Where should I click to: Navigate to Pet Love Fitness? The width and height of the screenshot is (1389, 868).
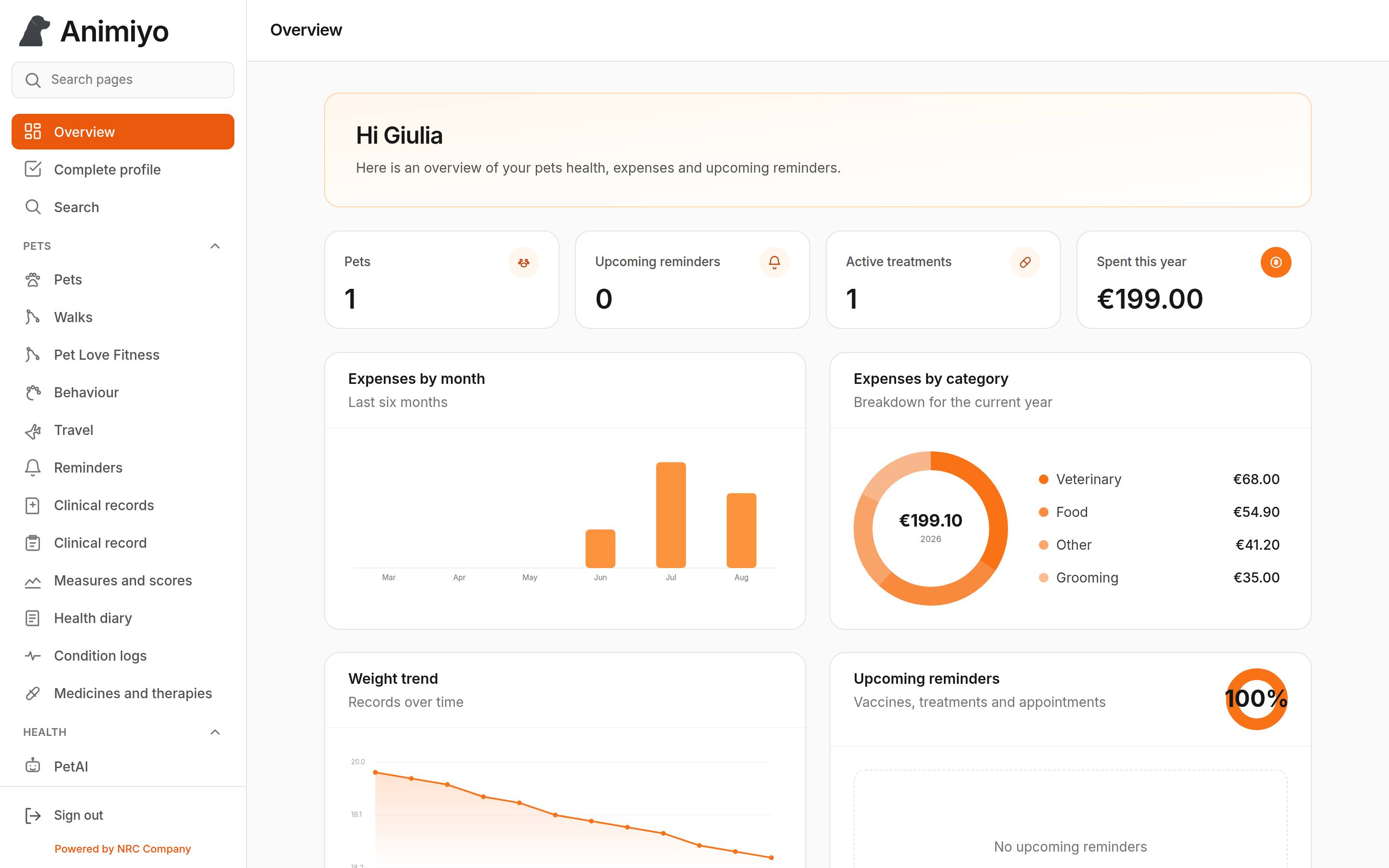[123, 355]
